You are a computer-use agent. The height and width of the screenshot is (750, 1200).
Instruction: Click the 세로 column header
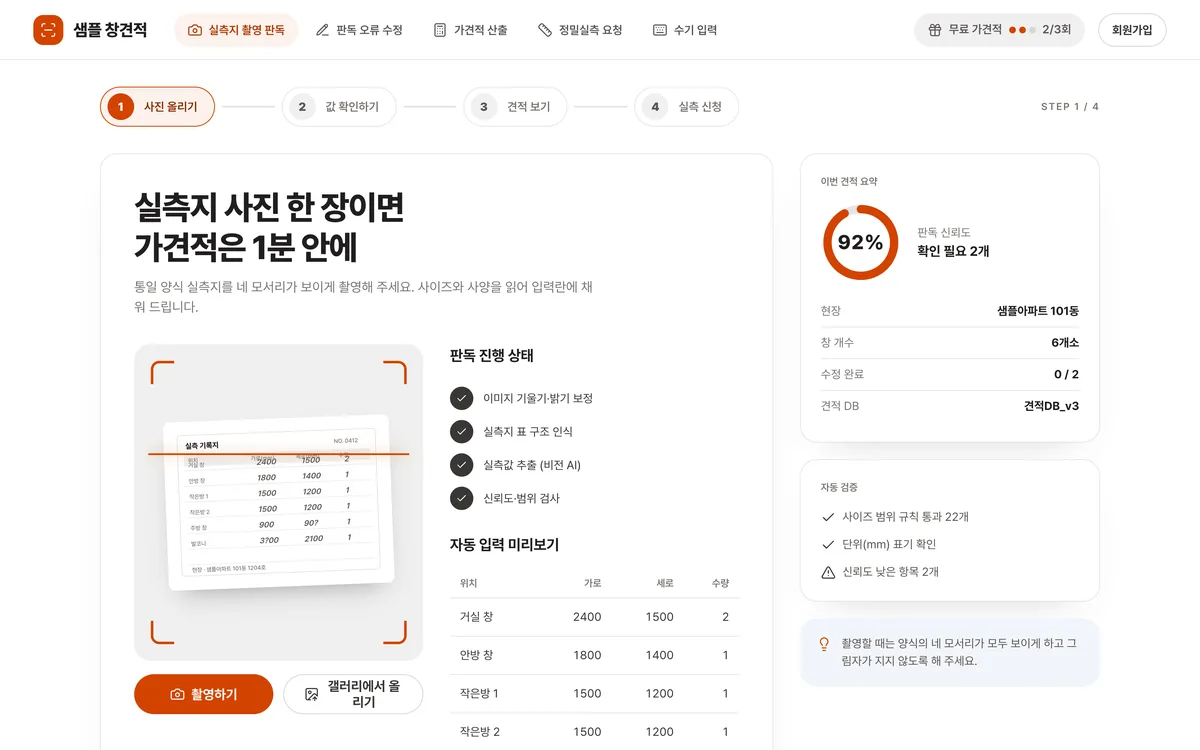click(665, 582)
